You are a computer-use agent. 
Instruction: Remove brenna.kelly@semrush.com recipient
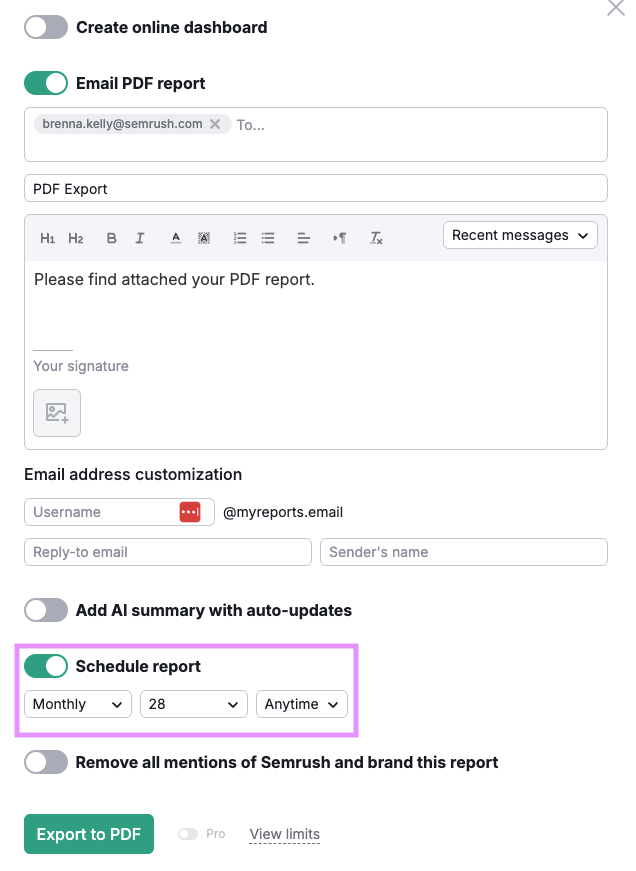click(215, 125)
